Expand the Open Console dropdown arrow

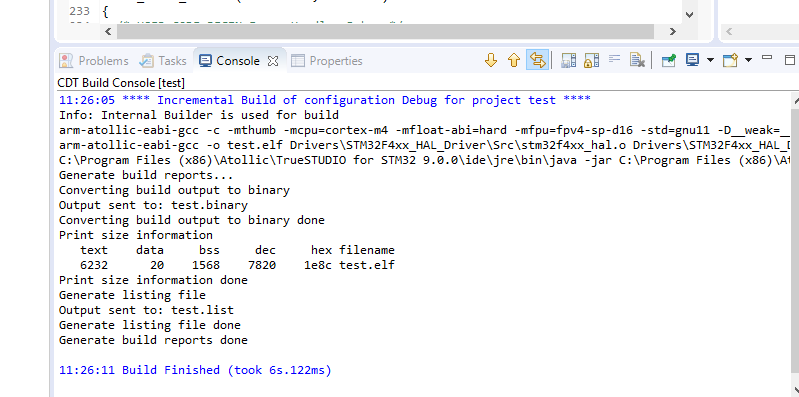tap(748, 60)
